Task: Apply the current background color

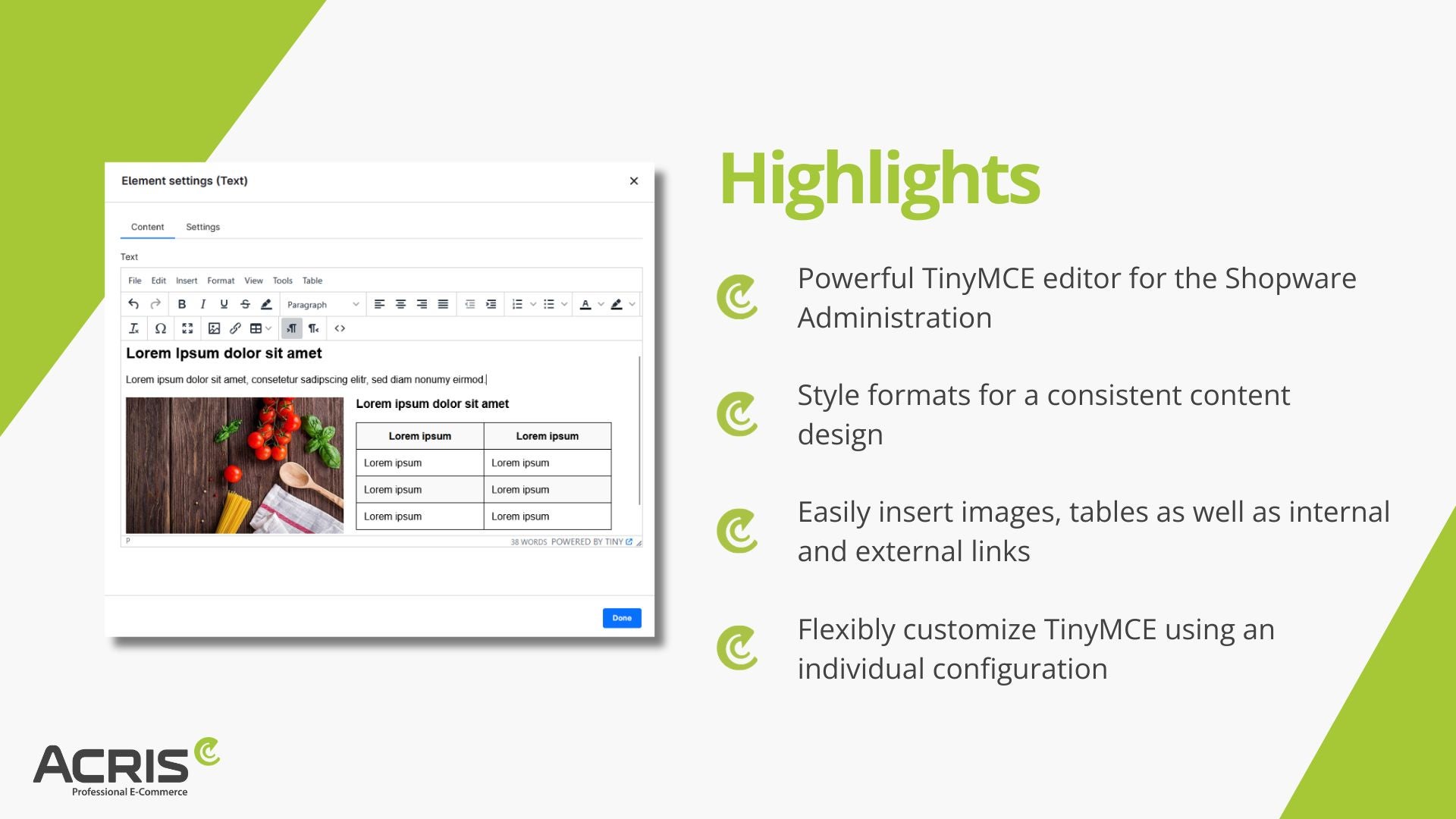Action: click(x=617, y=304)
